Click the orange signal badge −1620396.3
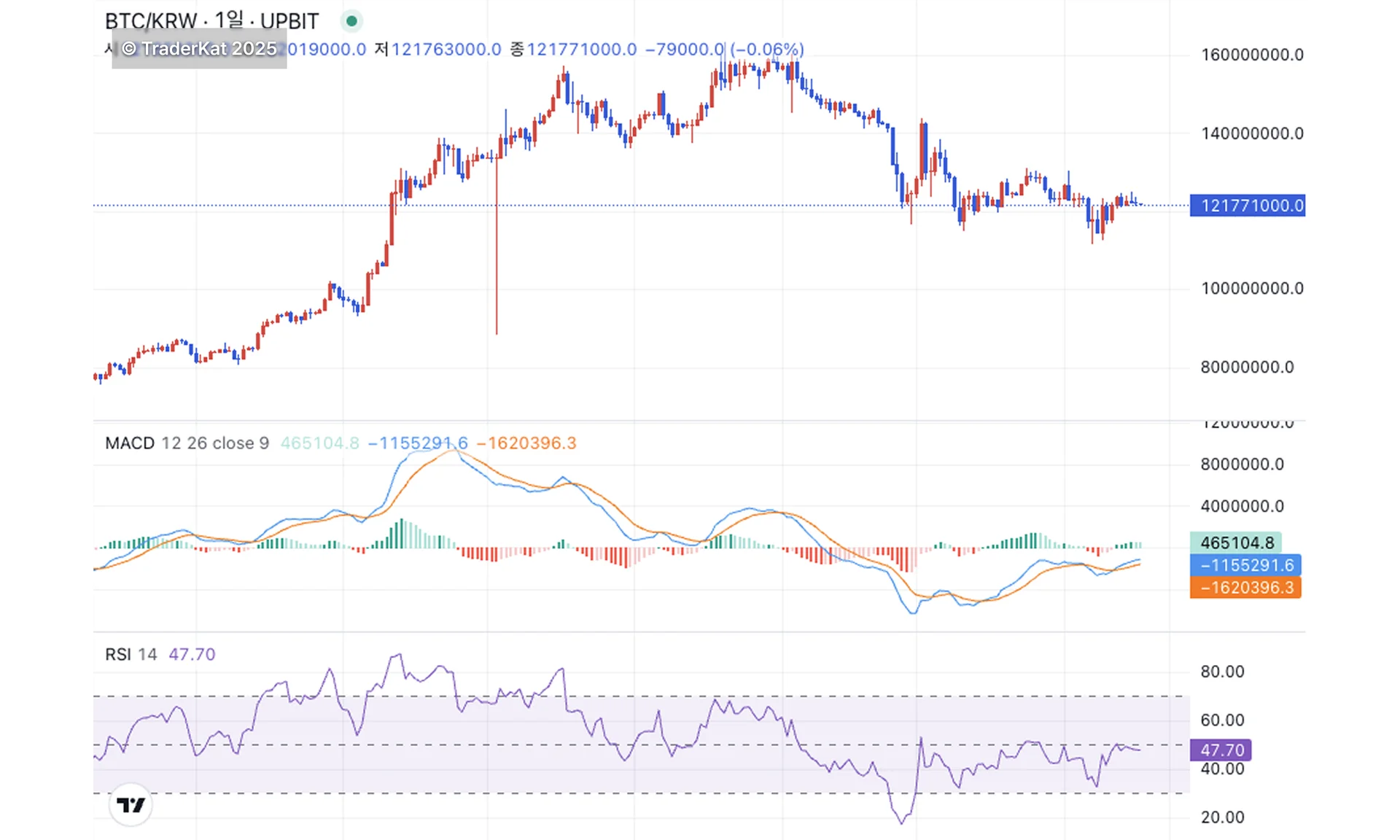Screen dimensions: 1400x840 [1245, 588]
